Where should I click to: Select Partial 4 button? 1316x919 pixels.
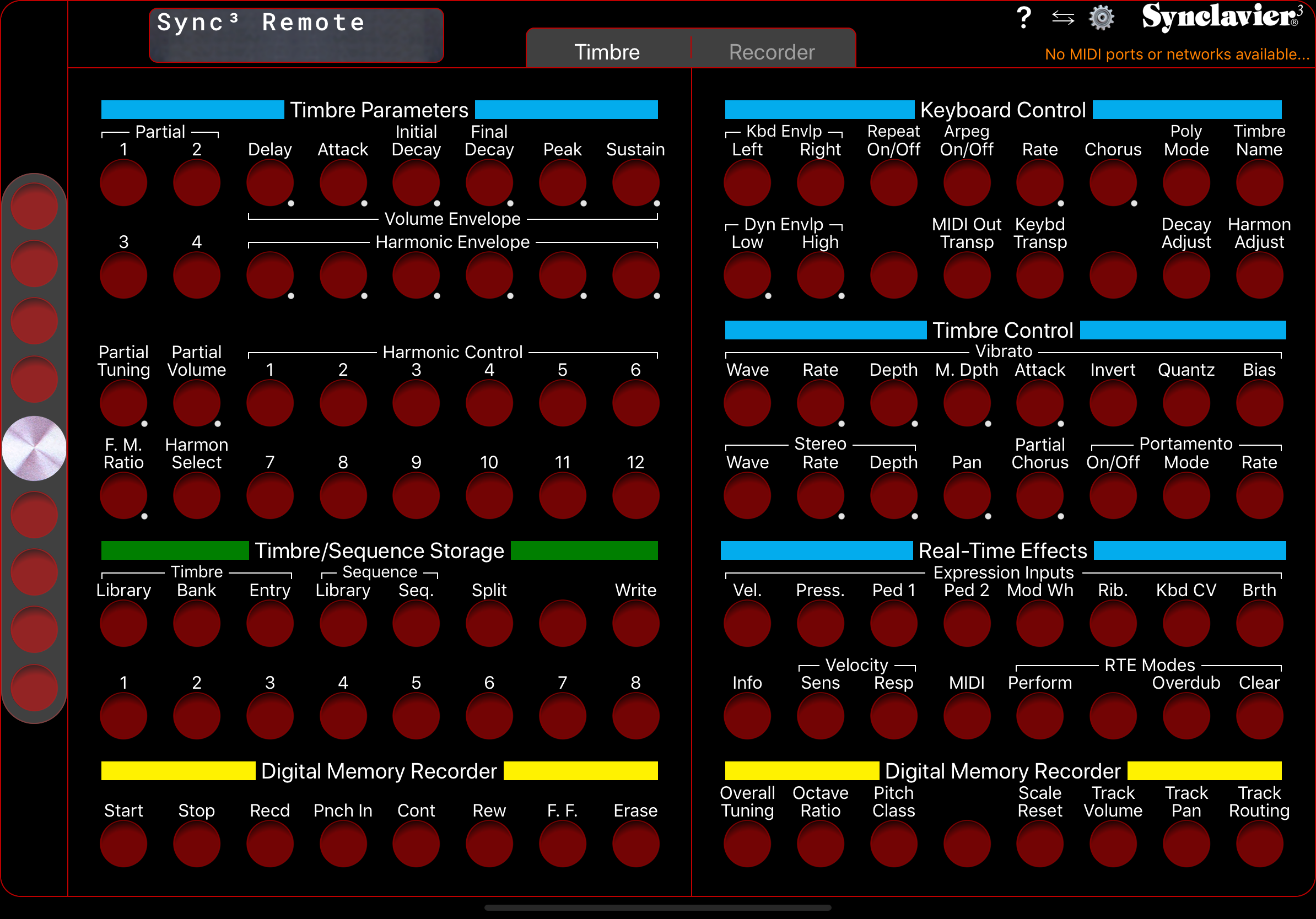[197, 275]
